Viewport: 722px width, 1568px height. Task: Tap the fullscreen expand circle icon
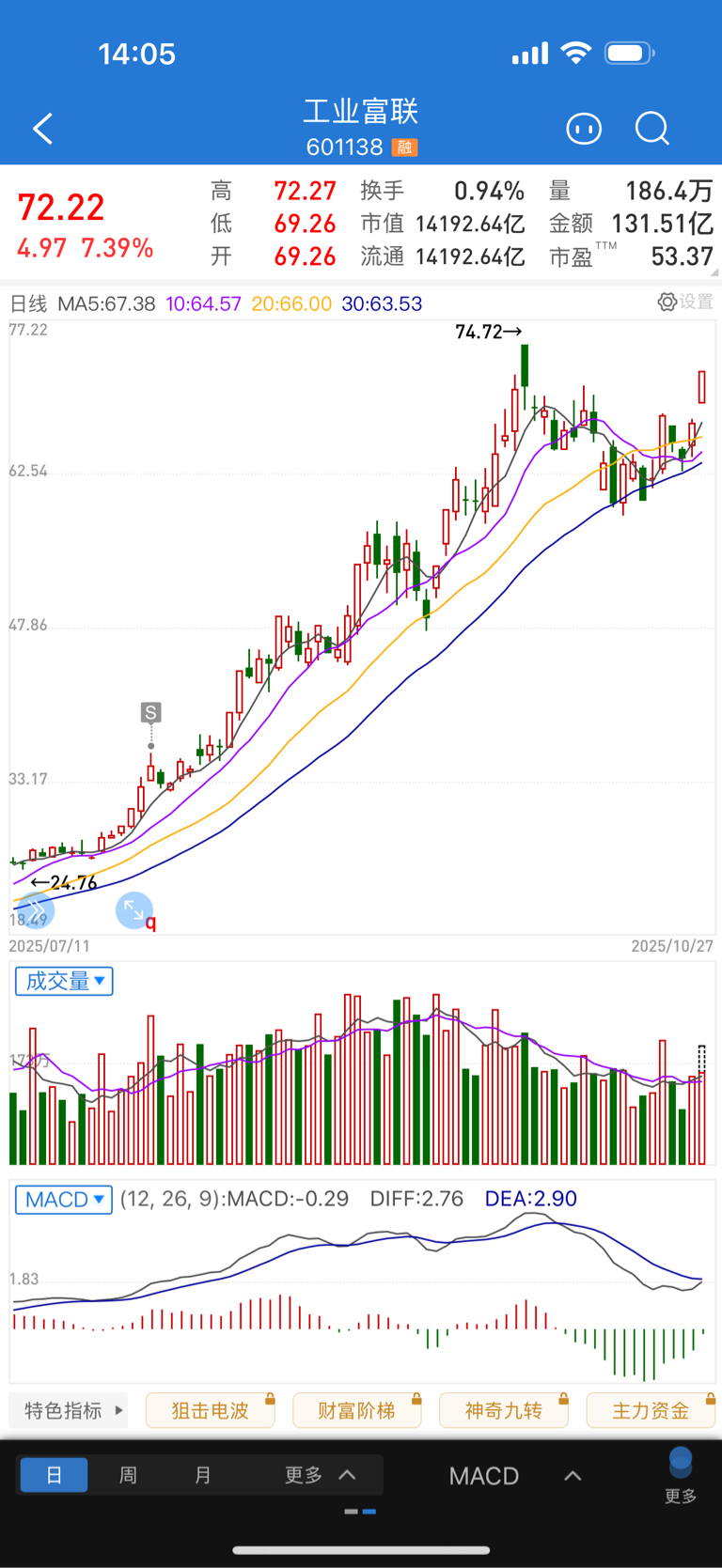coord(134,910)
